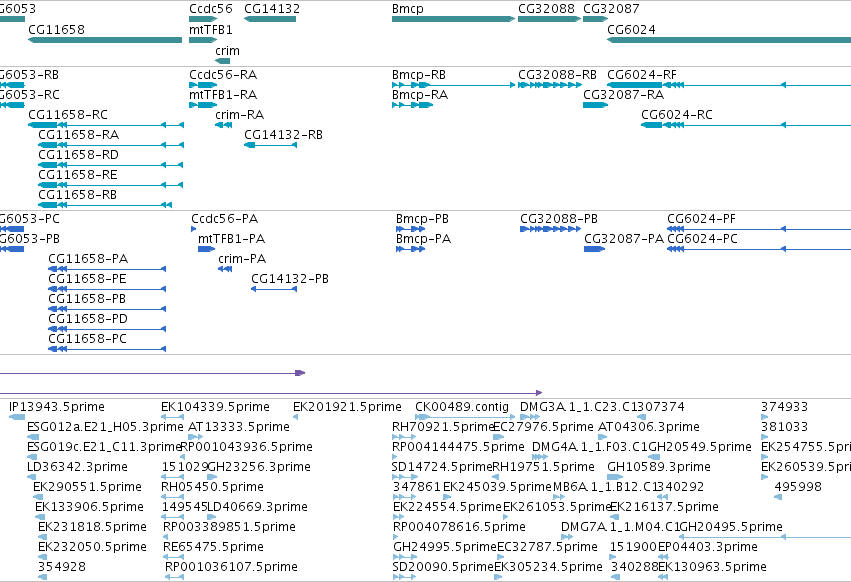This screenshot has height=582, width=851.
Task: Select EST EK133906.5prime
Action: pyautogui.click(x=40, y=517)
